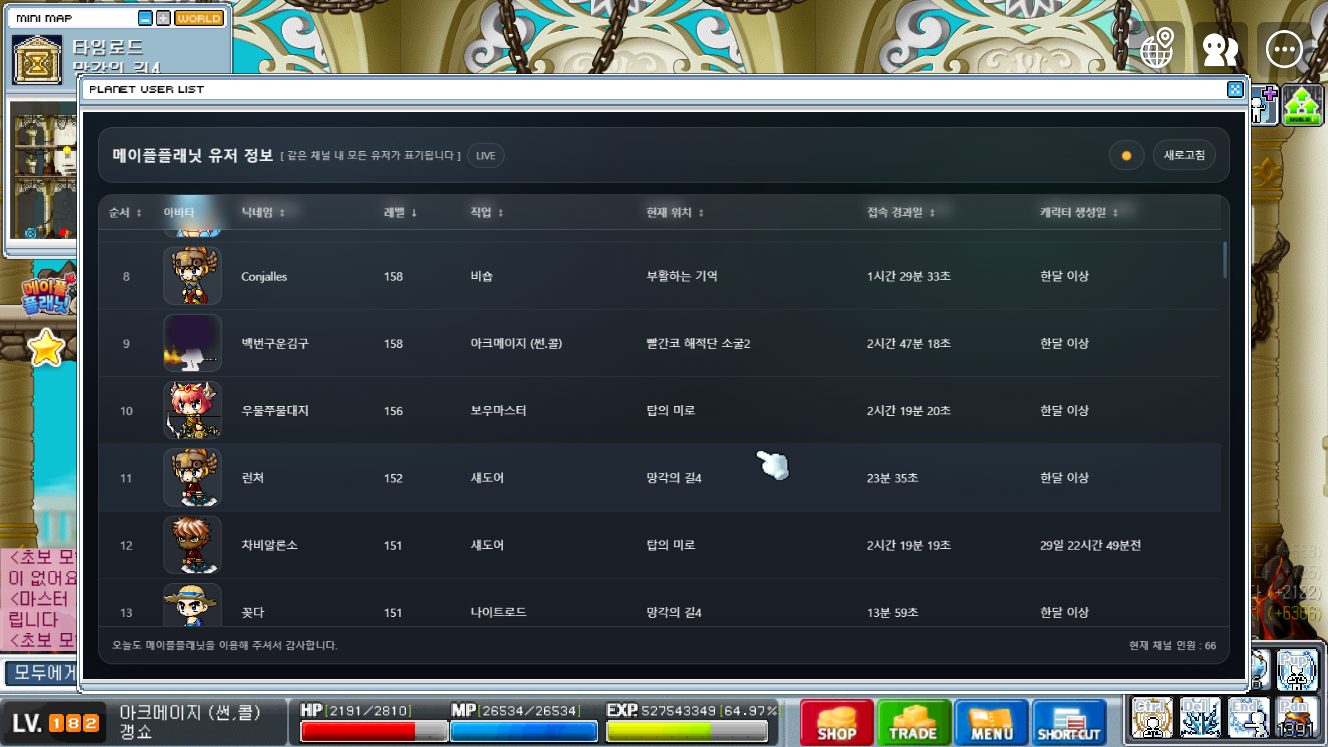1328x747 pixels.
Task: Click the 나이트로드 job cell
Action: pyautogui.click(x=498, y=612)
